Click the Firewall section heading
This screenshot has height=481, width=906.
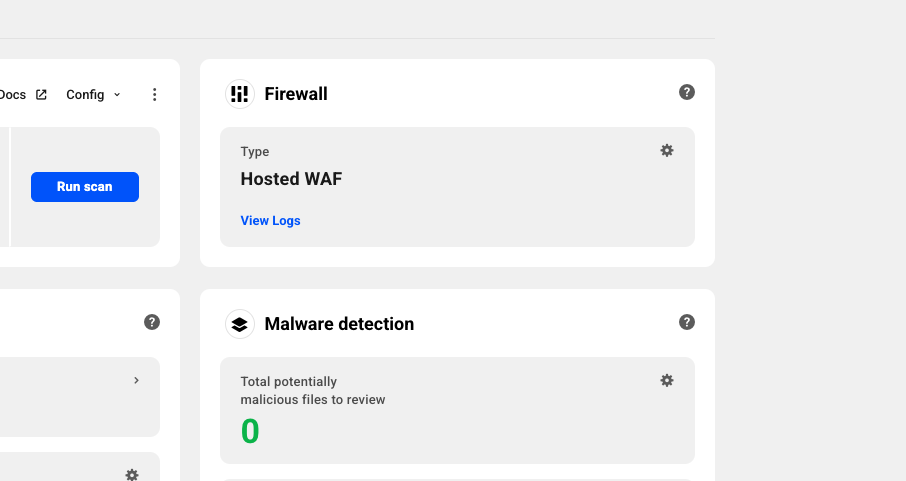tap(296, 94)
